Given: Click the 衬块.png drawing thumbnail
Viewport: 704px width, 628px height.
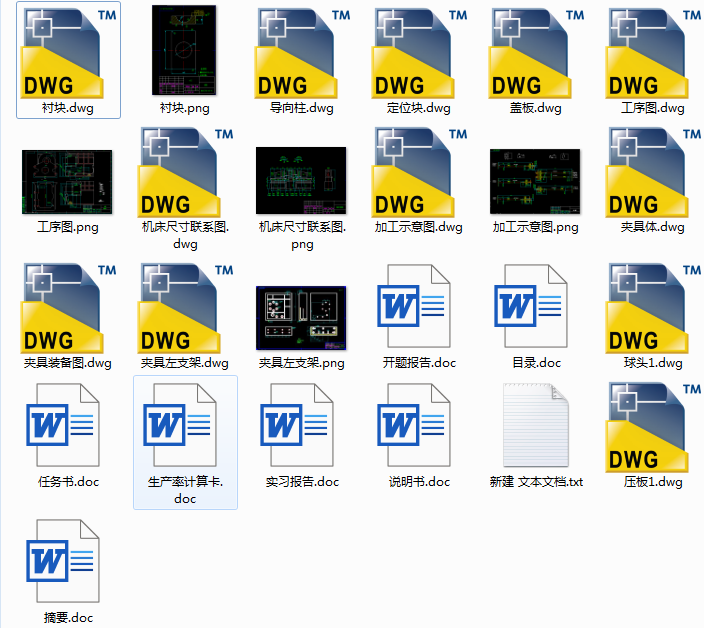Looking at the screenshot, I should pos(184,50).
